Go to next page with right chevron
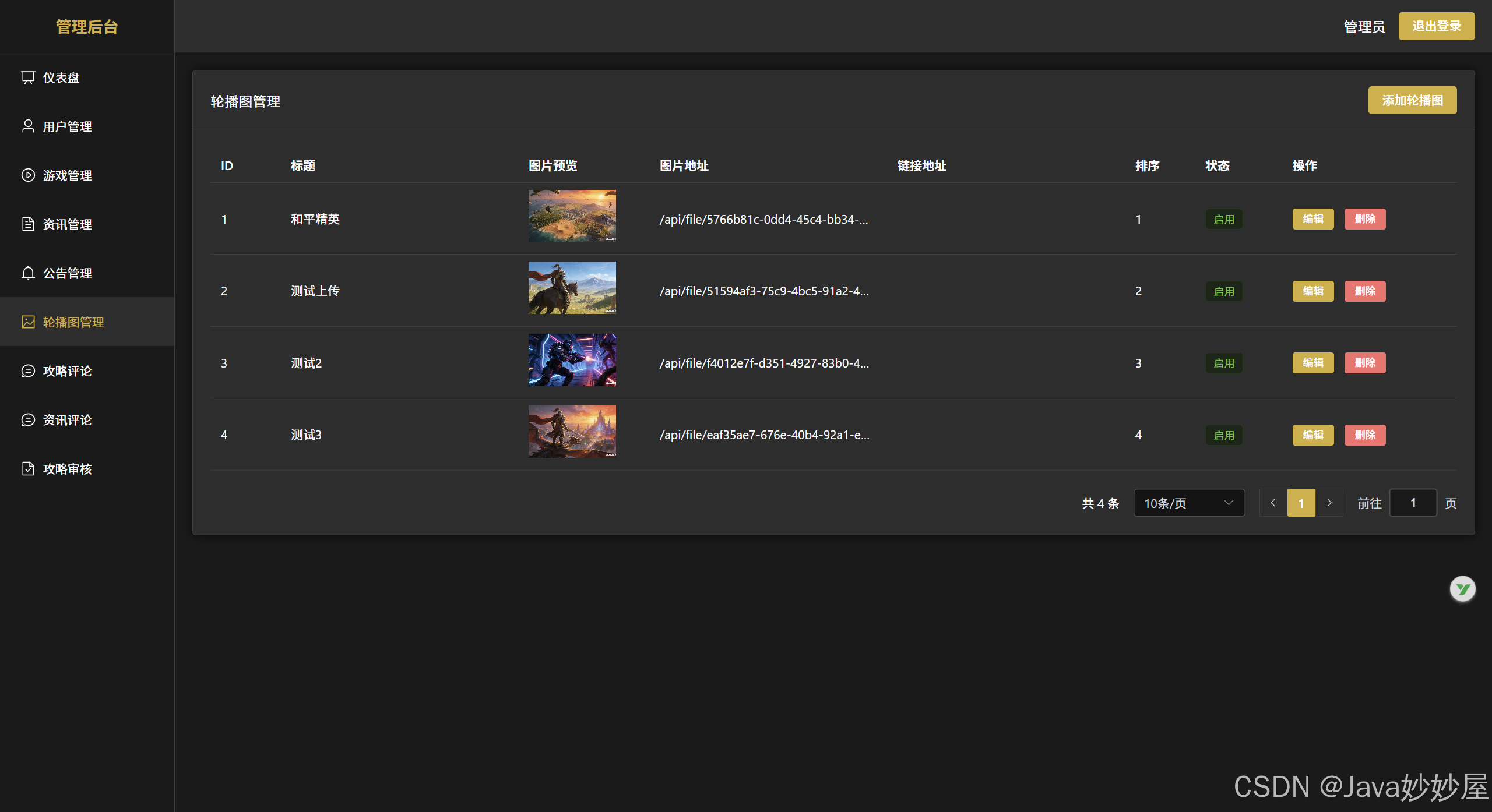 click(x=1329, y=503)
